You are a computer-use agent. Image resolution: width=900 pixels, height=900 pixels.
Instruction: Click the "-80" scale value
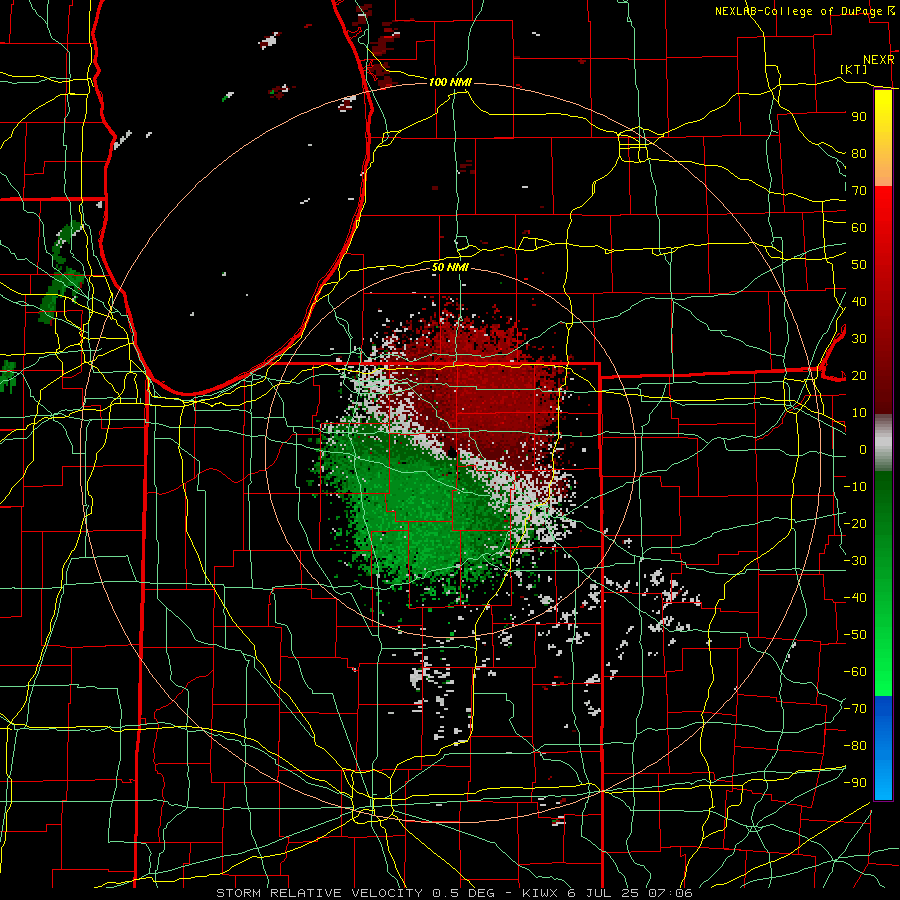pos(855,746)
